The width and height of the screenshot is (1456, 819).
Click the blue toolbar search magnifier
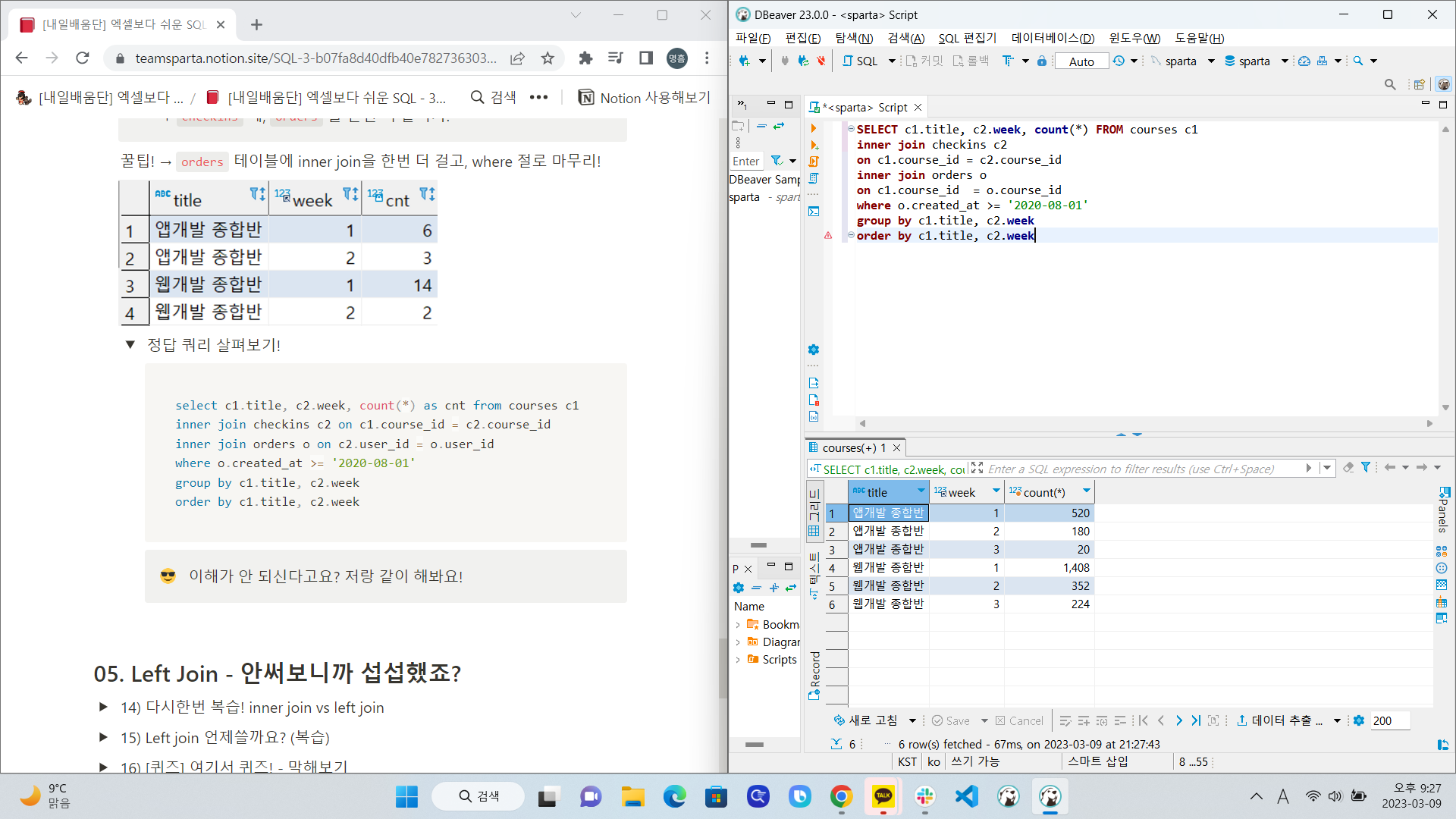click(1358, 61)
